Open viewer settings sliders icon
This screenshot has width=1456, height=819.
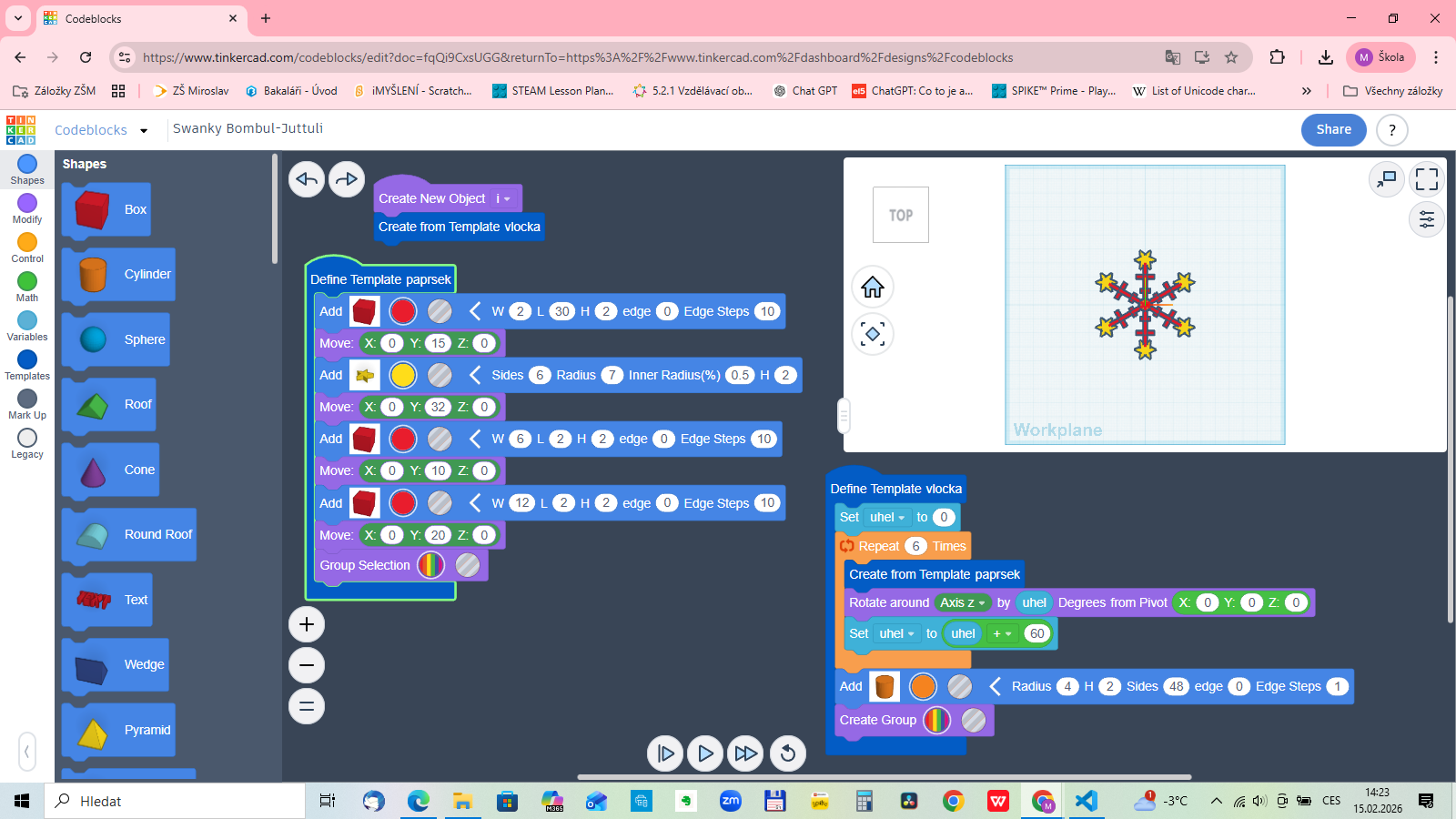click(1426, 219)
